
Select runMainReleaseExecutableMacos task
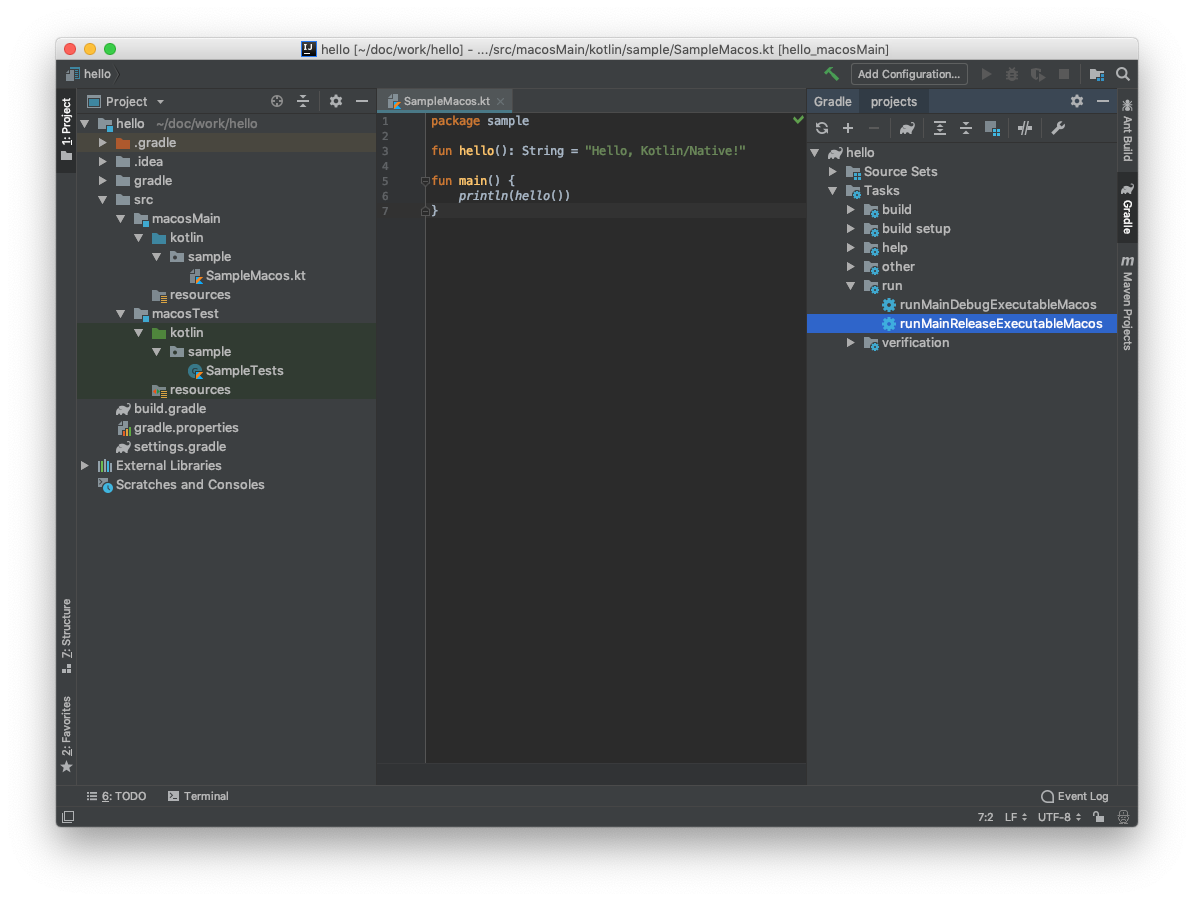pos(962,324)
